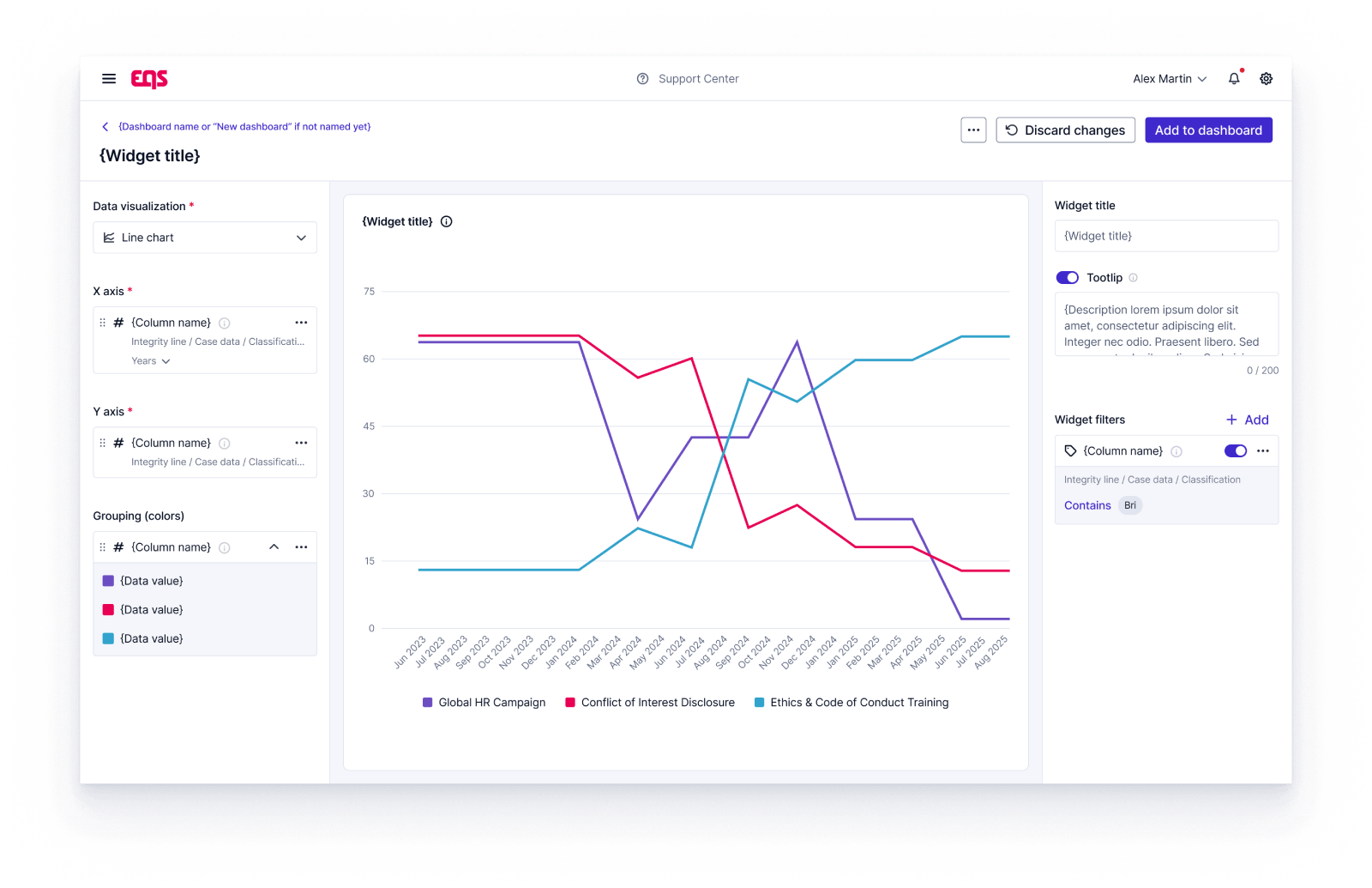Screen dimensions: 1372x888
Task: Click Discard changes button
Action: [x=1065, y=130]
